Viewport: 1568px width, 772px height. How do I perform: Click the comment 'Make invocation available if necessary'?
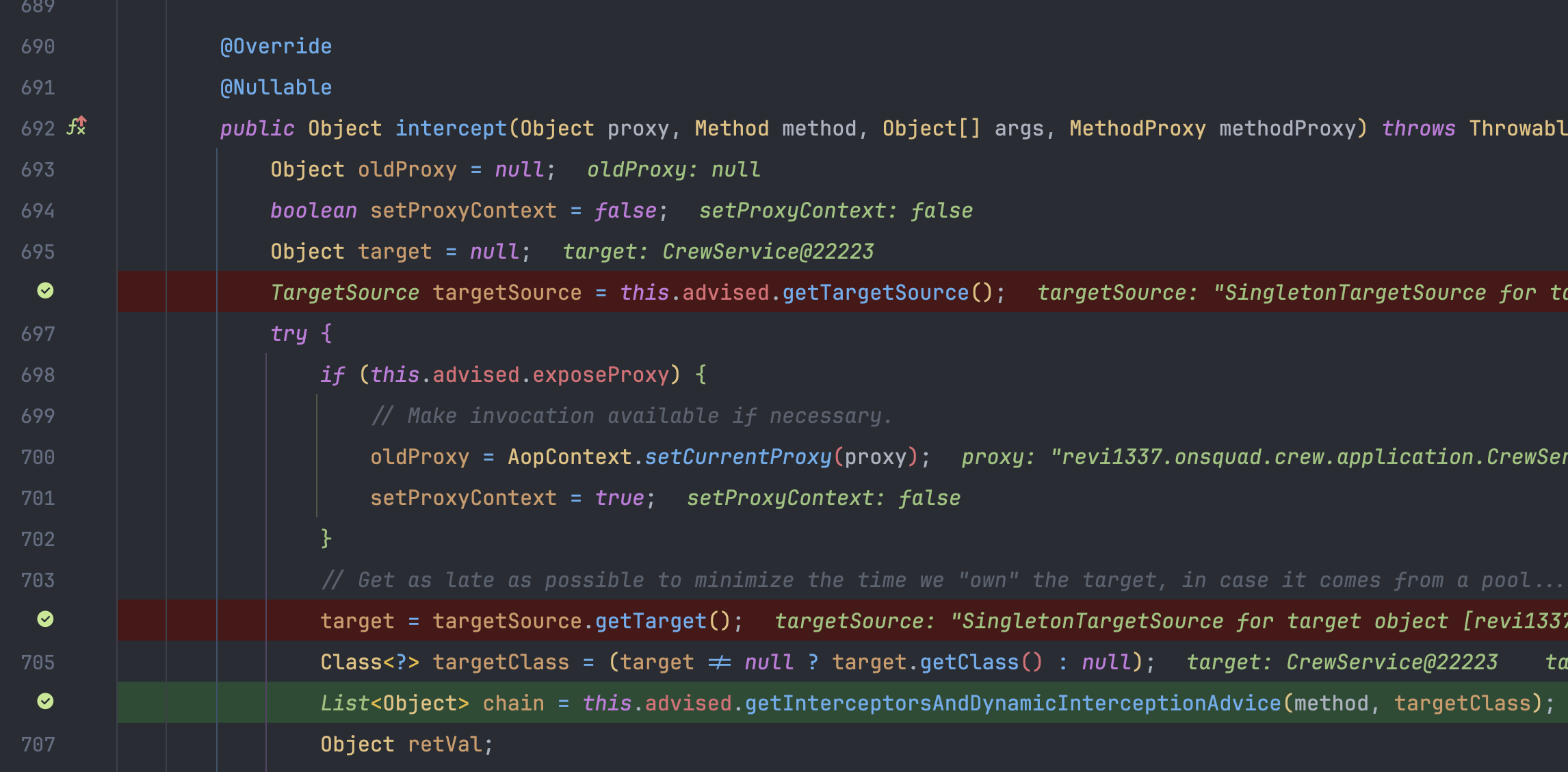click(x=632, y=416)
